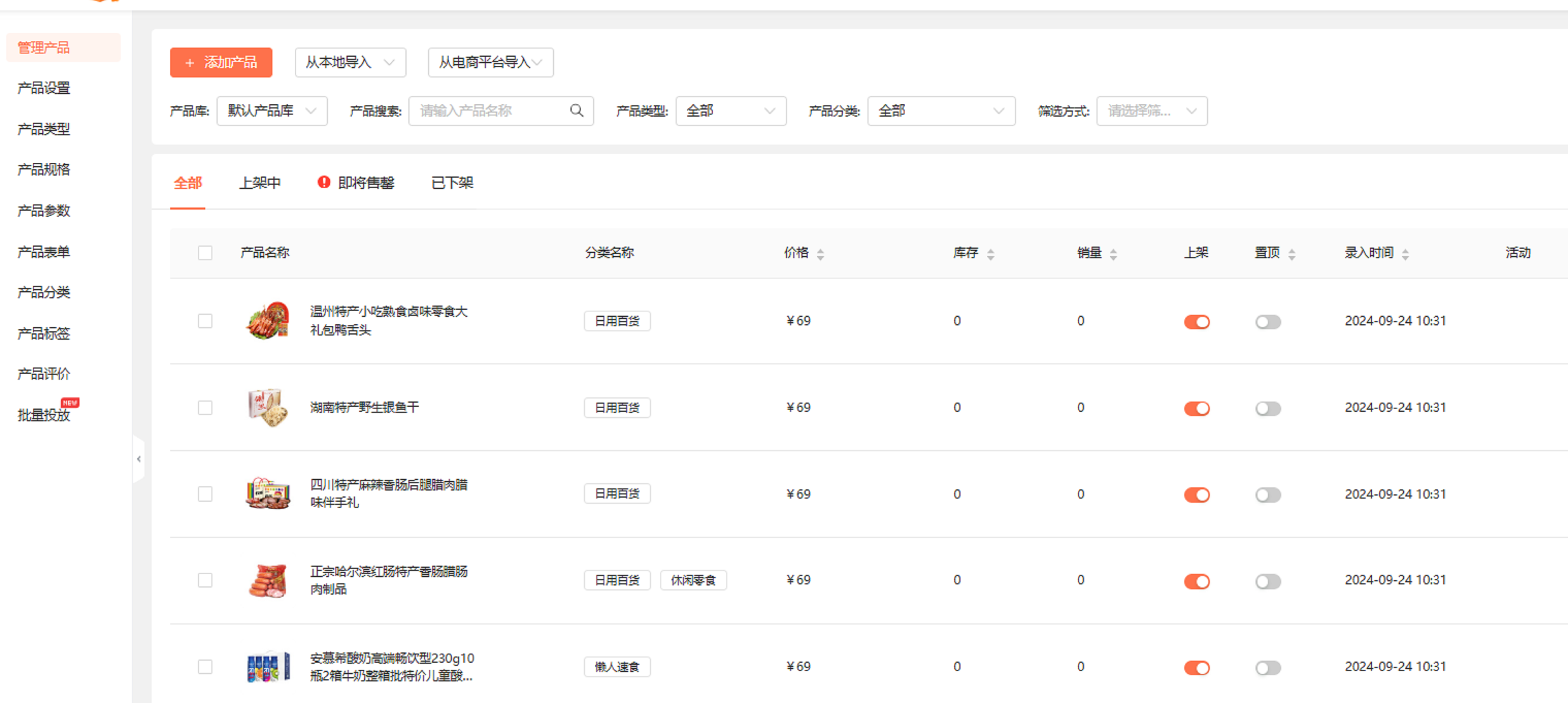Sort by stock using 库存 arrows
Screen dimensions: 1568x703
coord(990,253)
